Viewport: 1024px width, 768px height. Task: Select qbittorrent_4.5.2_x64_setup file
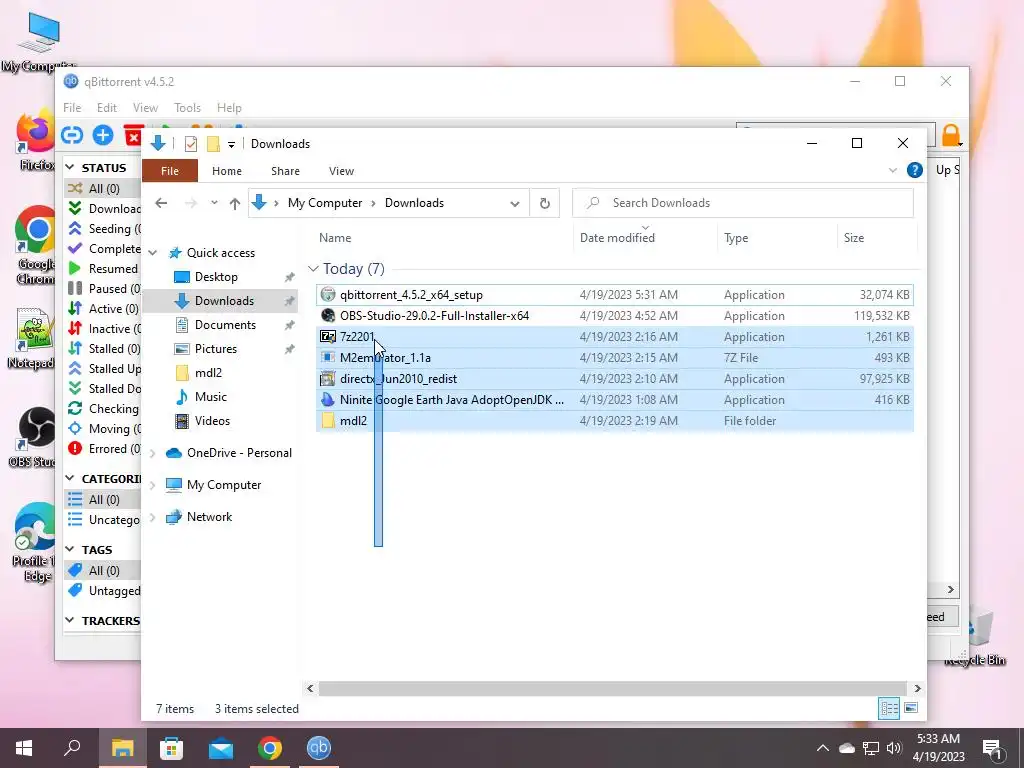click(615, 295)
